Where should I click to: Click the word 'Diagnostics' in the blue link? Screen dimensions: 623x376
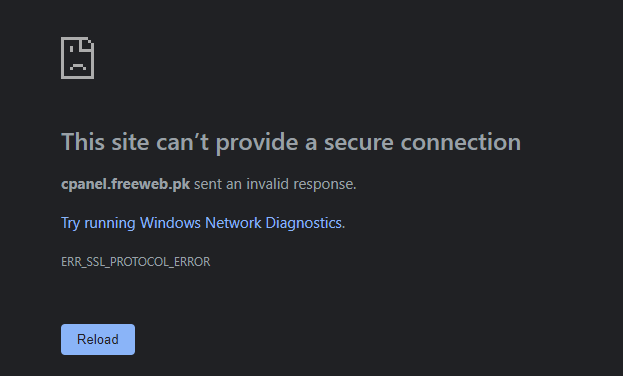click(x=304, y=223)
